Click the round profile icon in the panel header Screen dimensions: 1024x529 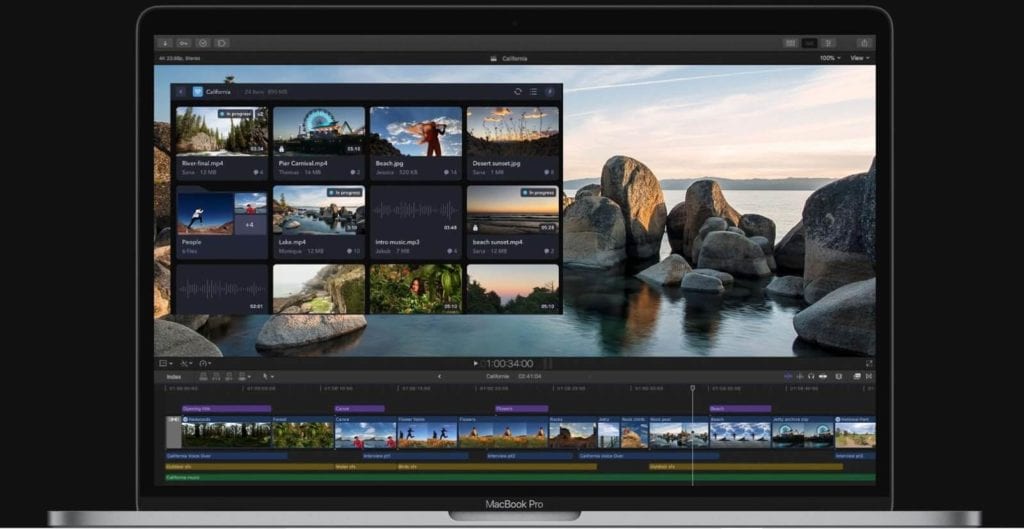550,92
